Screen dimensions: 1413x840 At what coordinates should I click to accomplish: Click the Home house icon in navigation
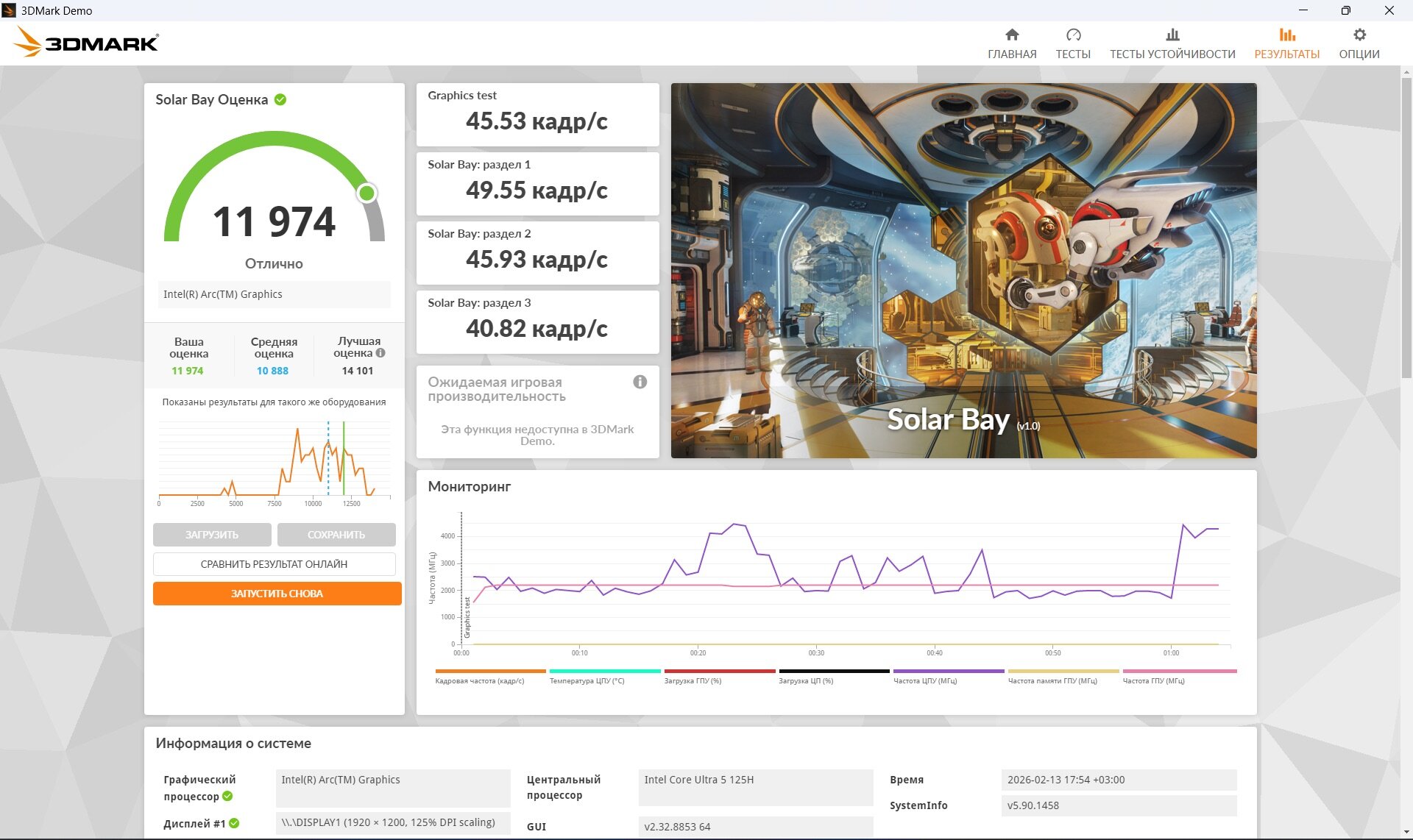pyautogui.click(x=1012, y=35)
